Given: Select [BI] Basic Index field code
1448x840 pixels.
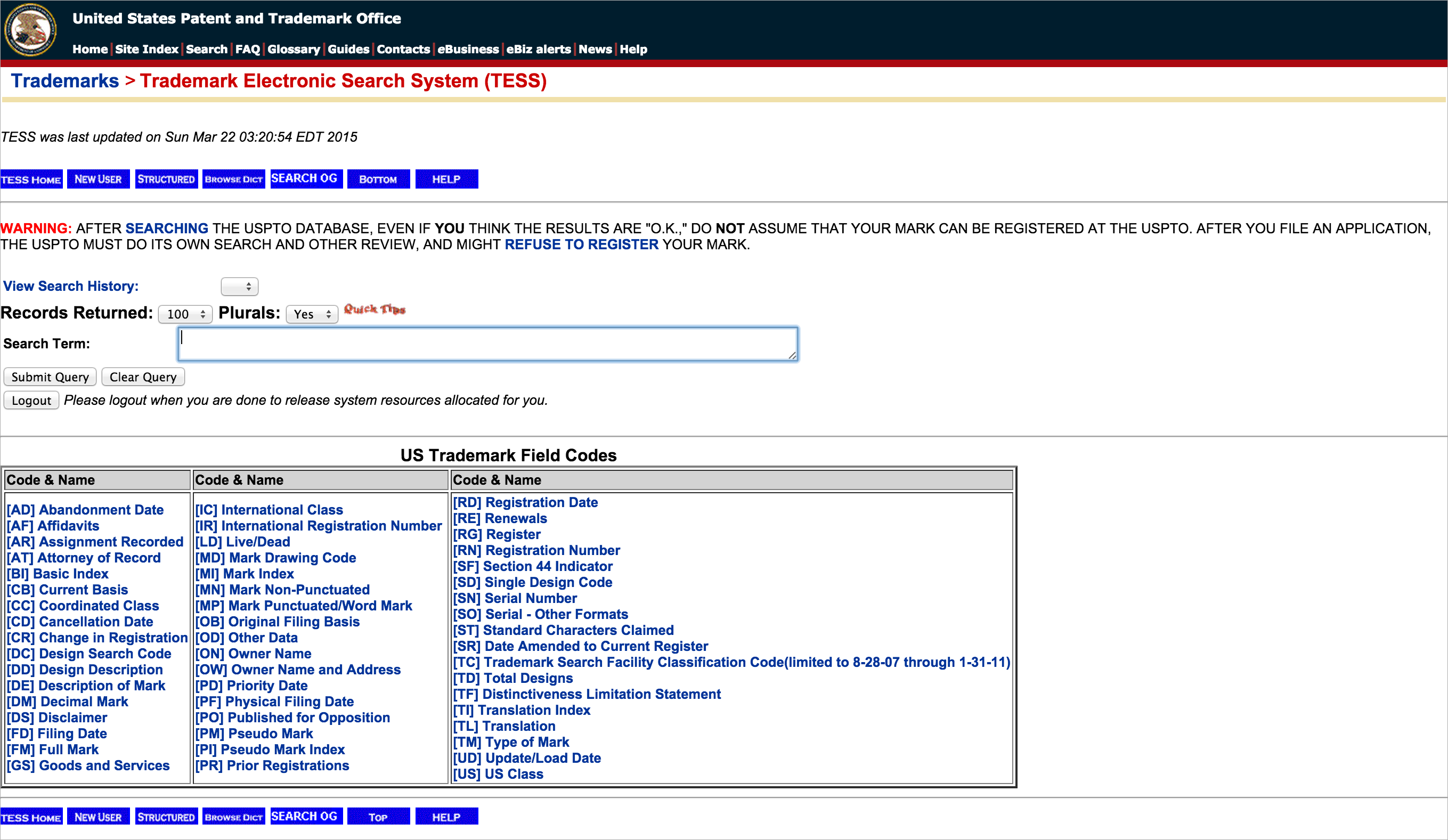Looking at the screenshot, I should 58,574.
